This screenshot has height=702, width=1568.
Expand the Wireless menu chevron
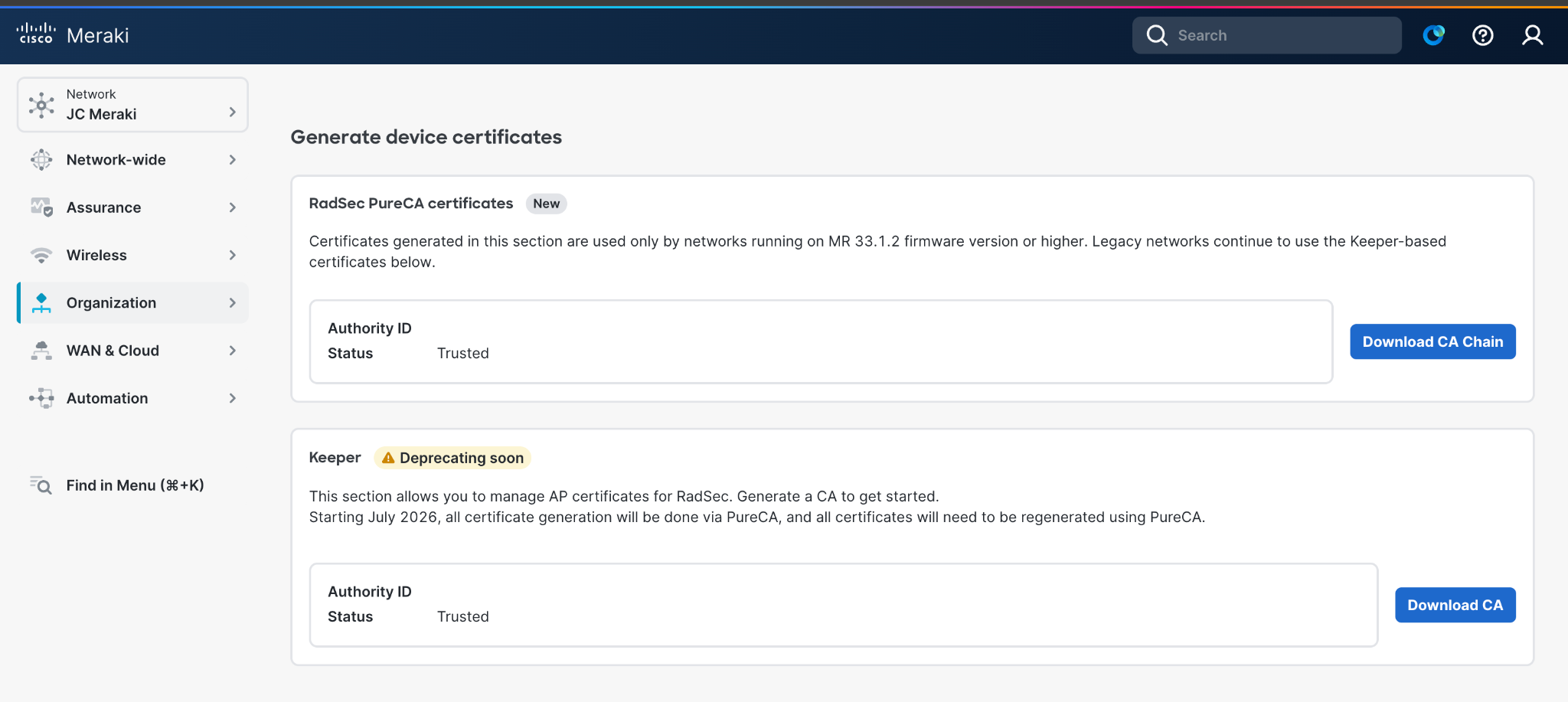pyautogui.click(x=233, y=255)
